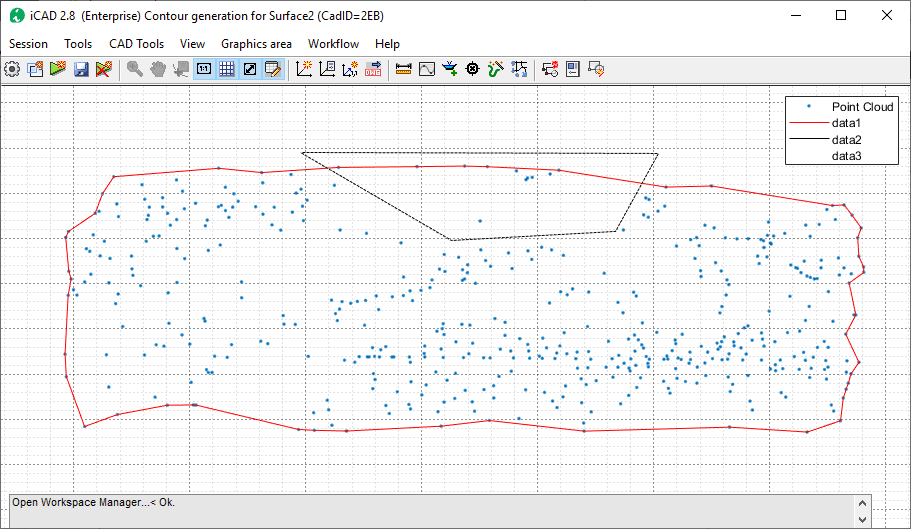Select the ruler measure tool
The height and width of the screenshot is (529, 911).
pyautogui.click(x=403, y=69)
